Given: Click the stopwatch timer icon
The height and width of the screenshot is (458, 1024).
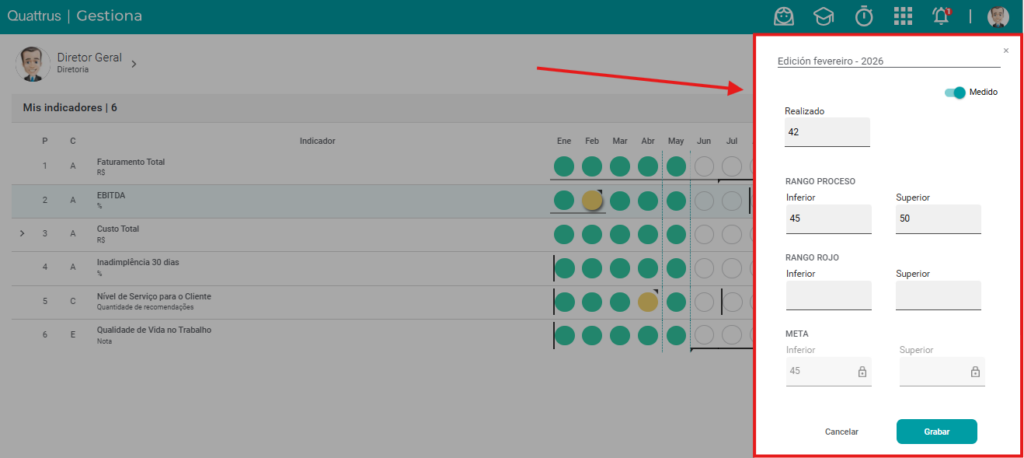Looking at the screenshot, I should pyautogui.click(x=864, y=16).
